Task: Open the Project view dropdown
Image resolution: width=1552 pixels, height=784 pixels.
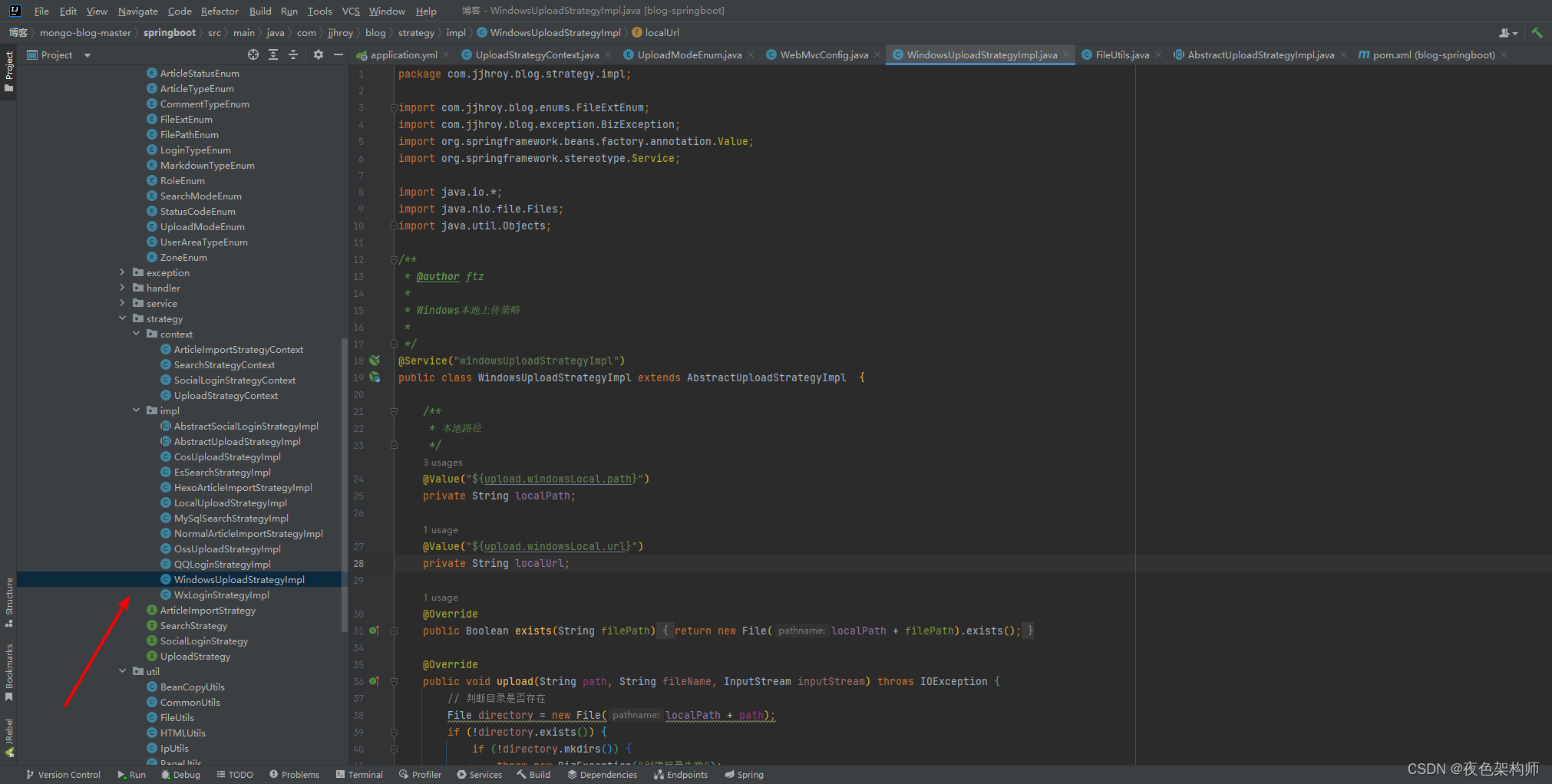Action: tap(88, 55)
